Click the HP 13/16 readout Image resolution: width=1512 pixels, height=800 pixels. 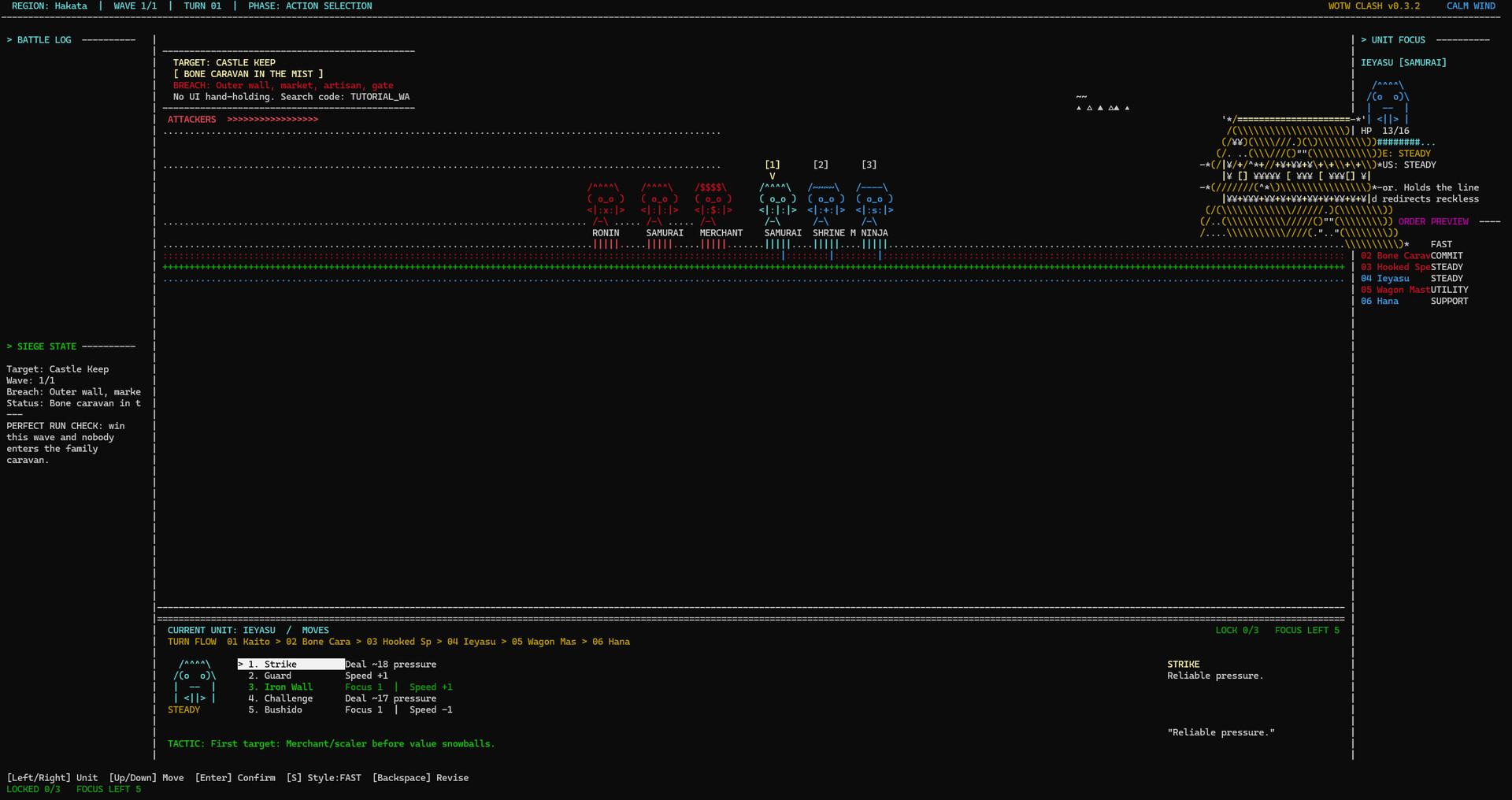click(1385, 131)
